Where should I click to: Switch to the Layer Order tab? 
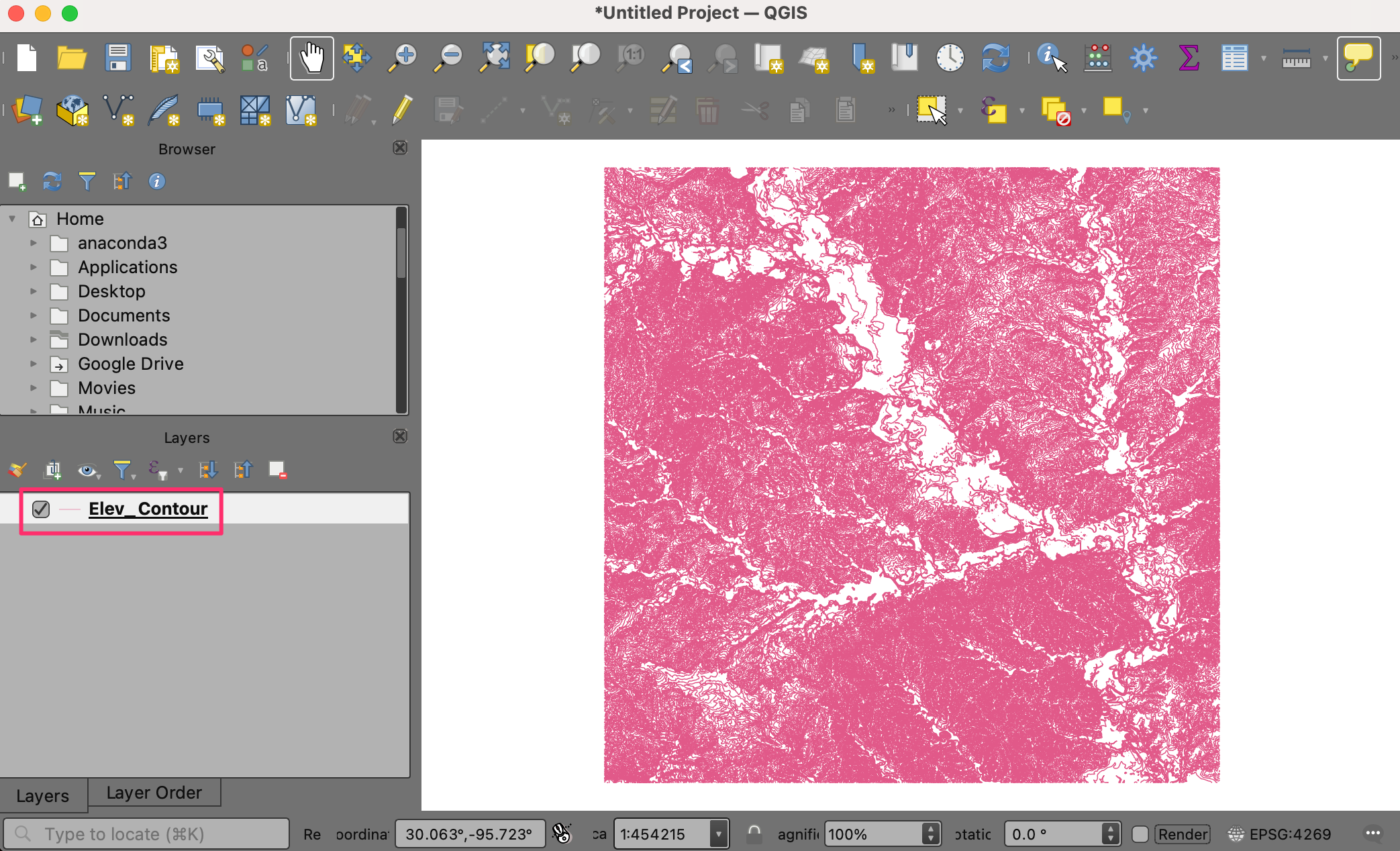point(154,793)
